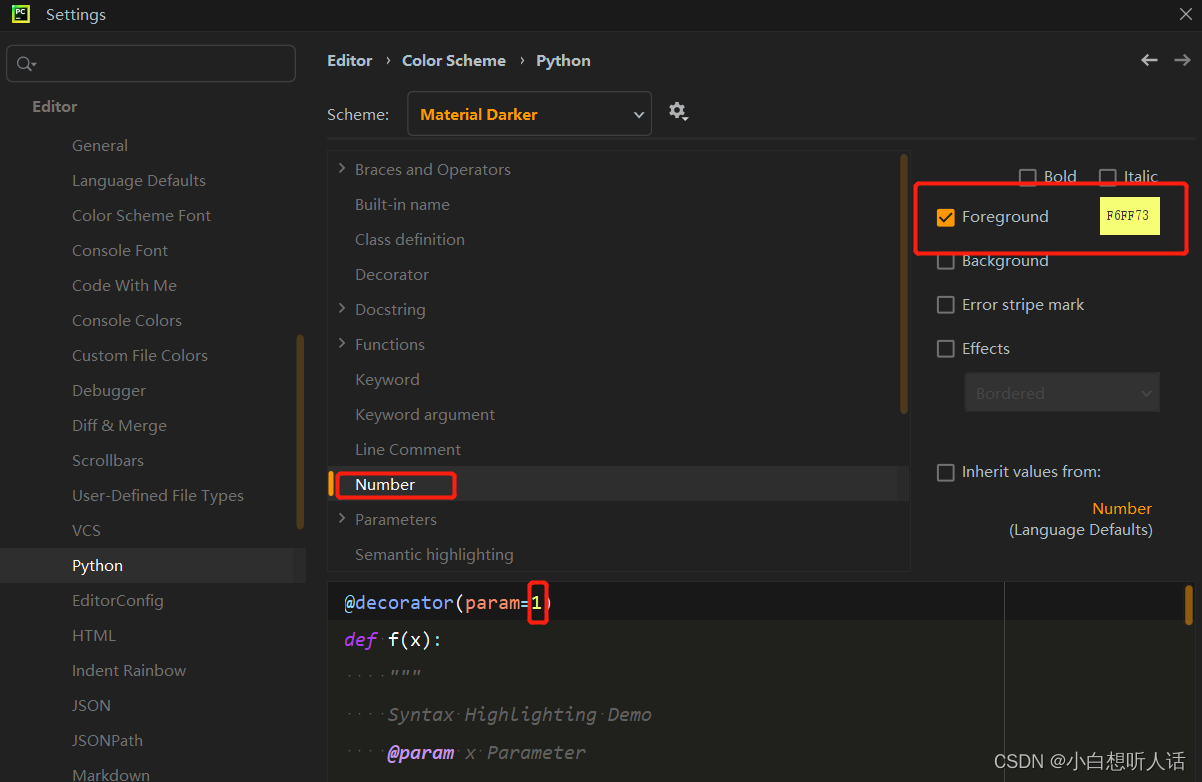Select Line Comment in the list
Image resolution: width=1202 pixels, height=782 pixels.
pyautogui.click(x=408, y=449)
